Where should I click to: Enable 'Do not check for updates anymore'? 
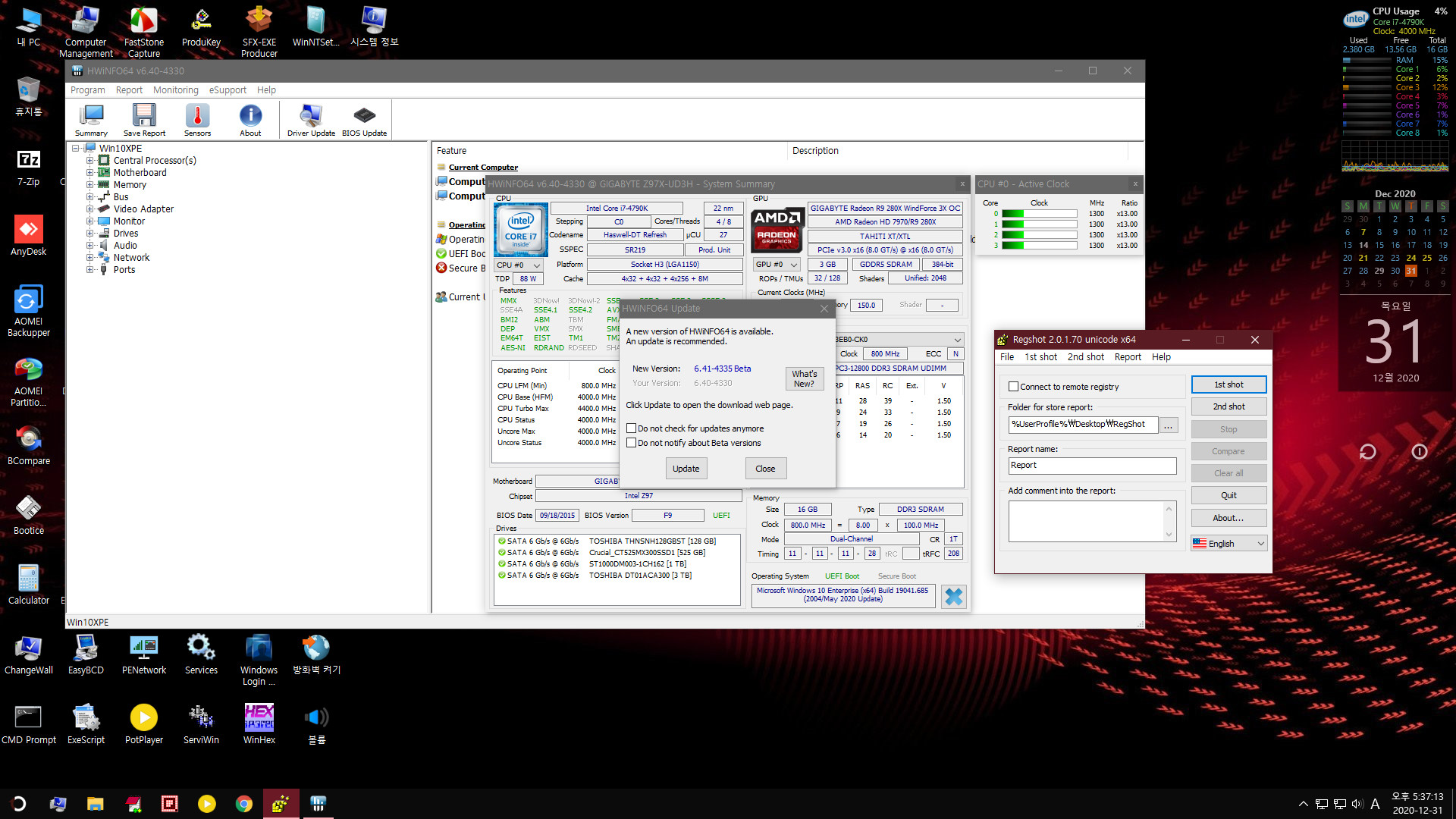point(631,428)
